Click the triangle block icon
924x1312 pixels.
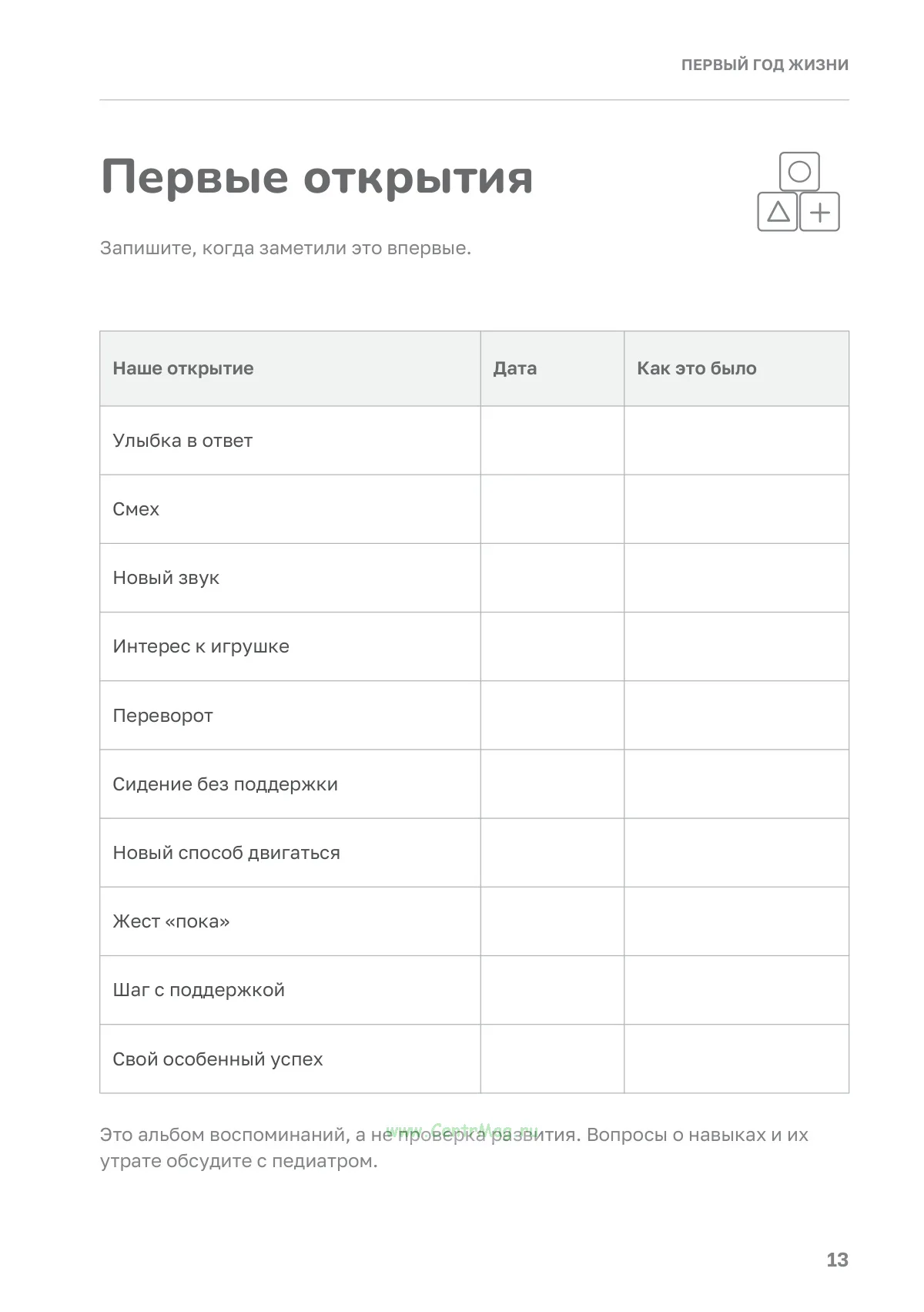click(x=778, y=212)
